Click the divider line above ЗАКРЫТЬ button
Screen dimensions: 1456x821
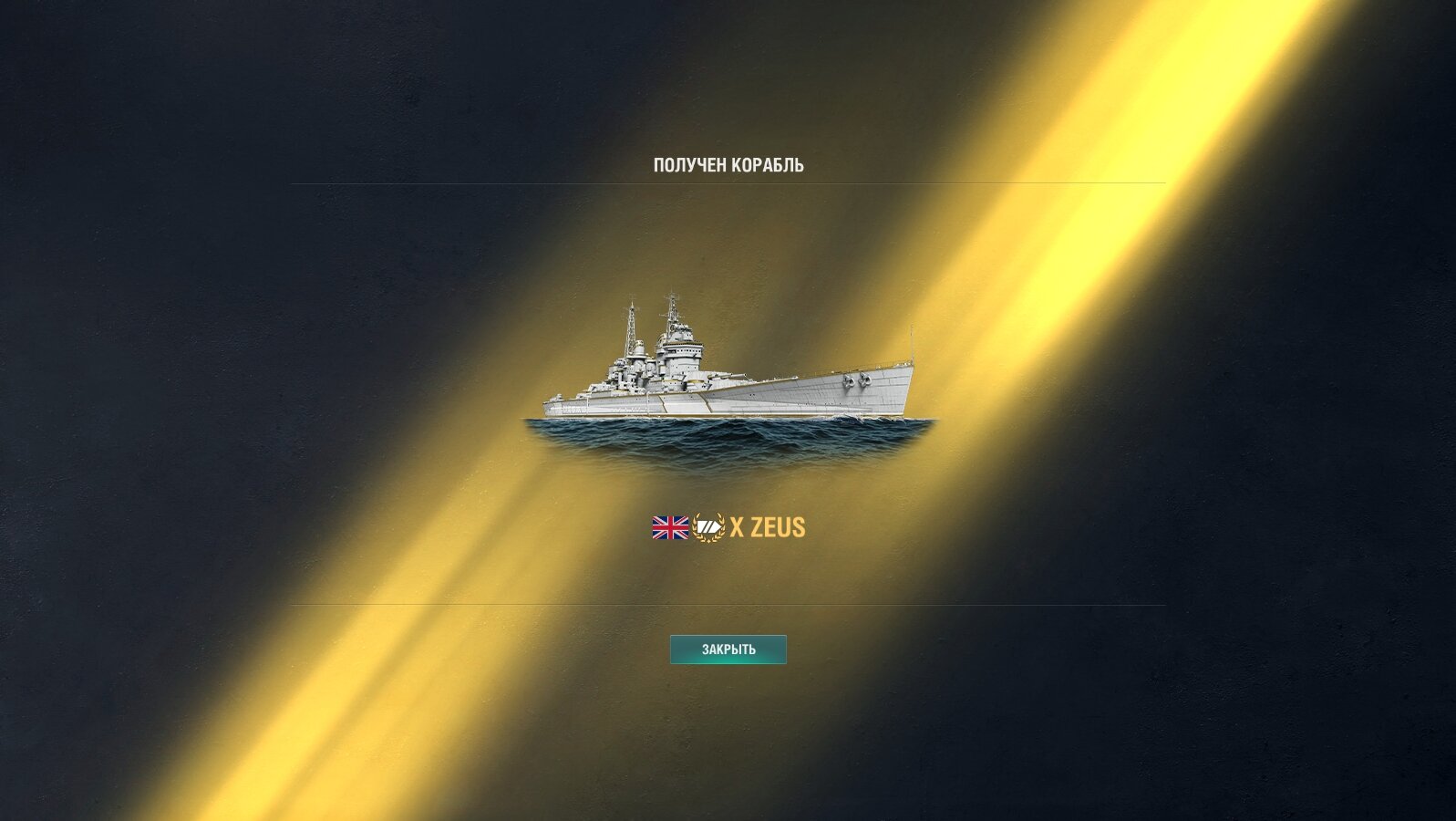tap(728, 604)
